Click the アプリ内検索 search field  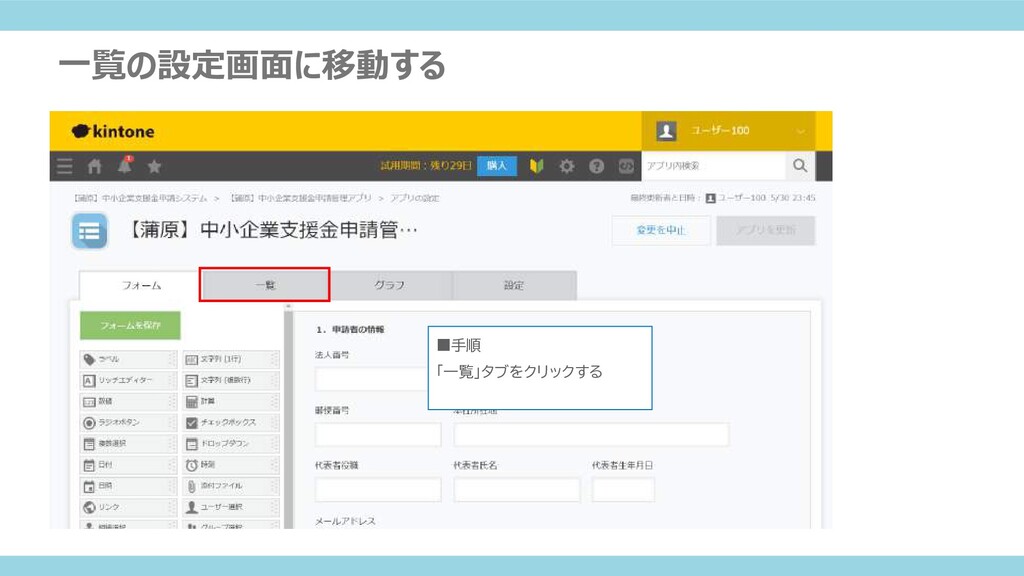pyautogui.click(x=713, y=166)
